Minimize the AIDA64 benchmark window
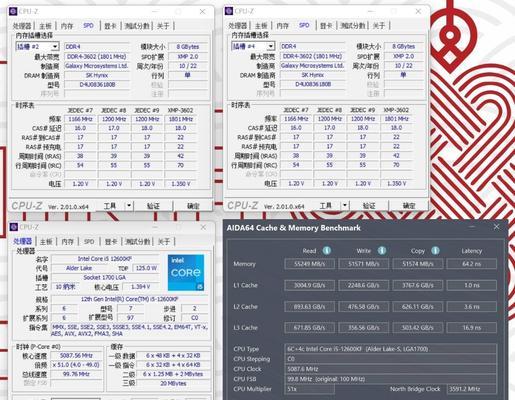515x400 pixels. [x=472, y=227]
